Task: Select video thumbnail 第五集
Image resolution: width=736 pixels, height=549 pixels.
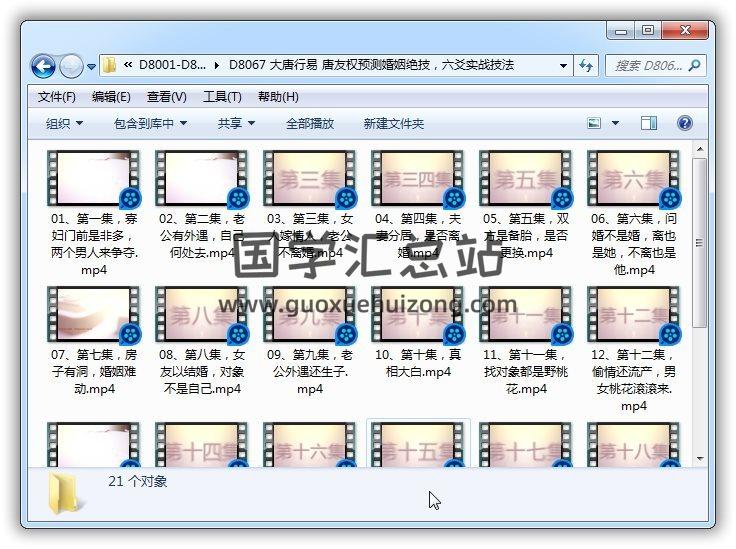Action: point(526,178)
